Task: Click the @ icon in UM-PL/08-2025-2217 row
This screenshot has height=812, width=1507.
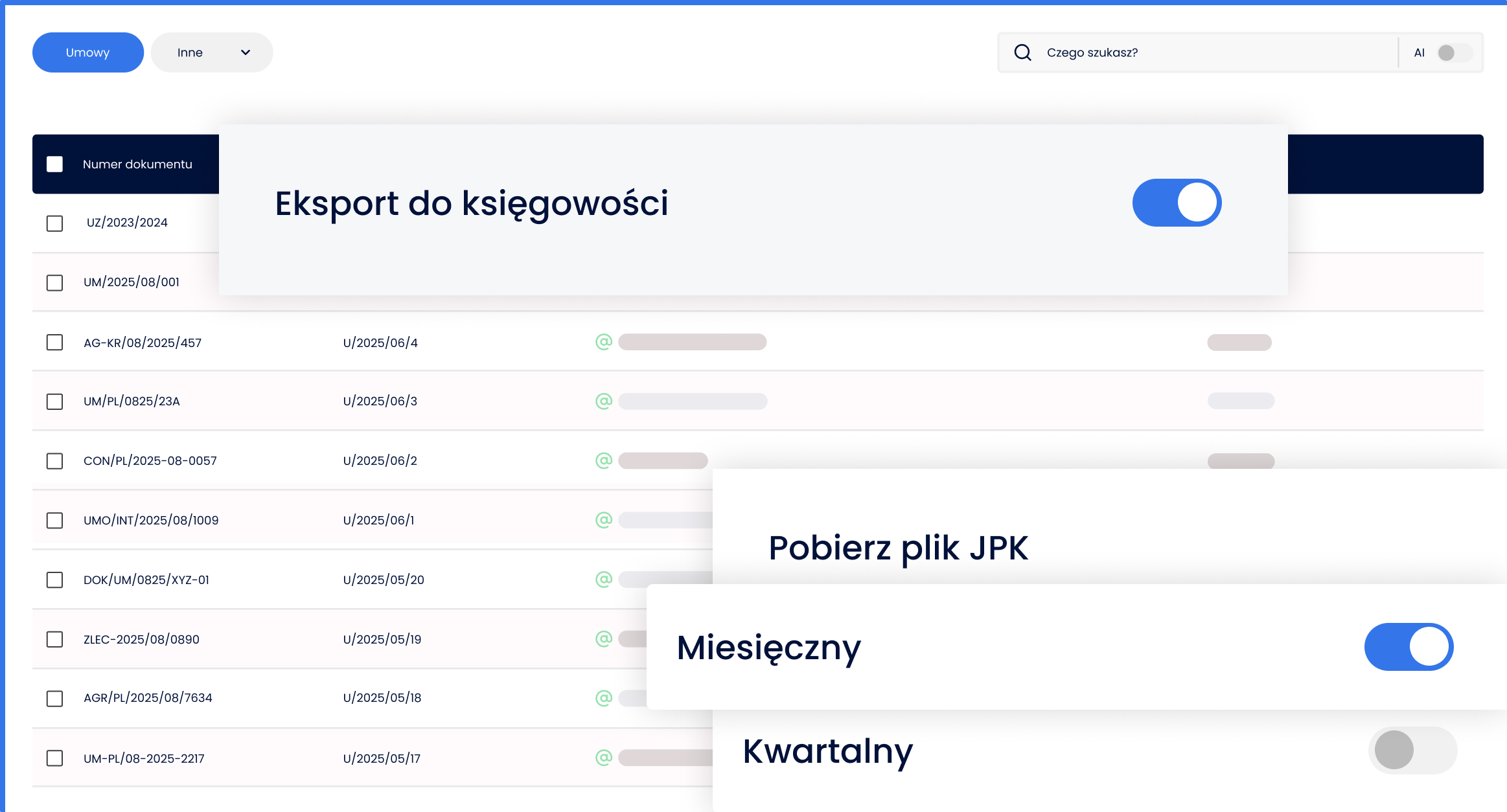Action: coord(604,758)
